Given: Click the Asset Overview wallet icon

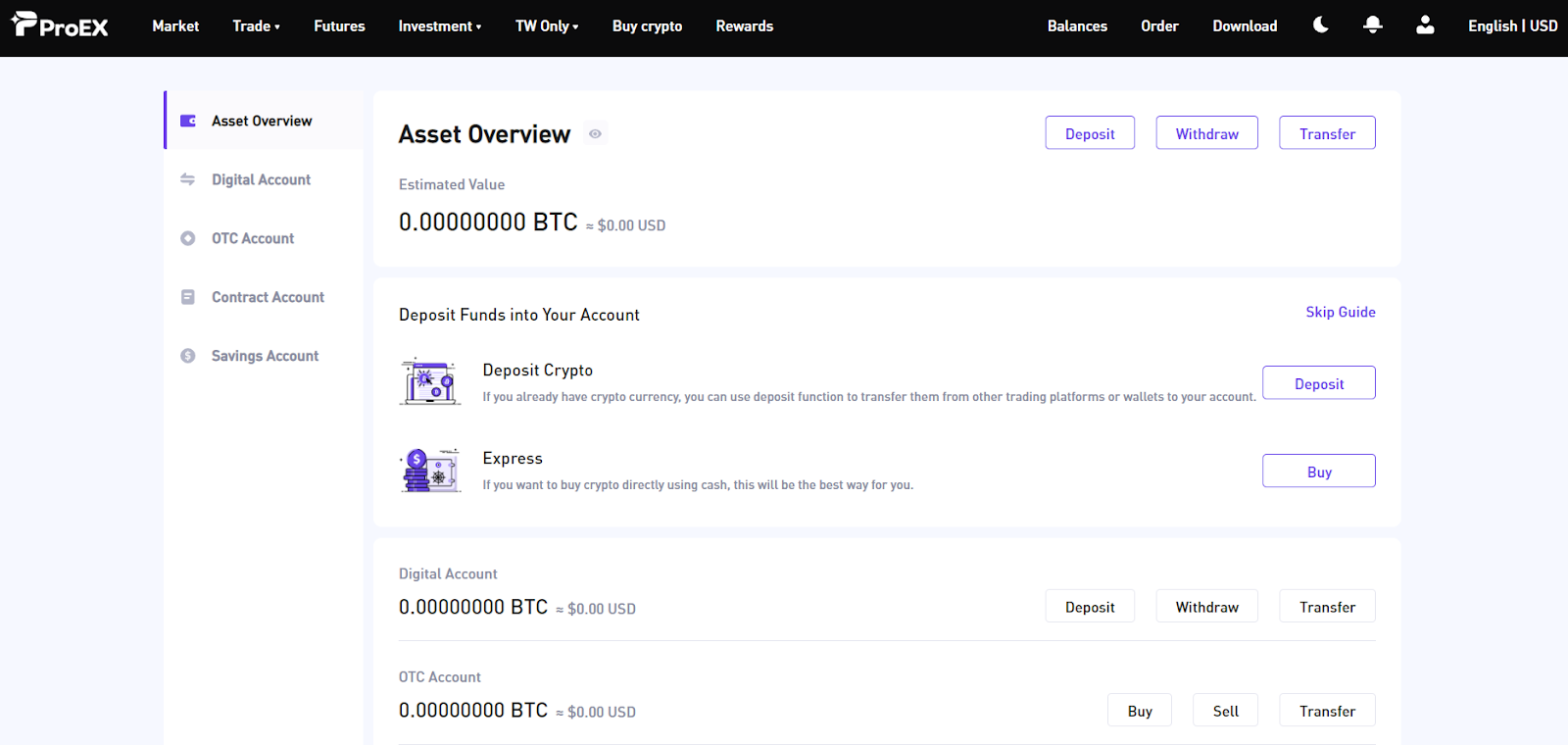Looking at the screenshot, I should (x=188, y=121).
